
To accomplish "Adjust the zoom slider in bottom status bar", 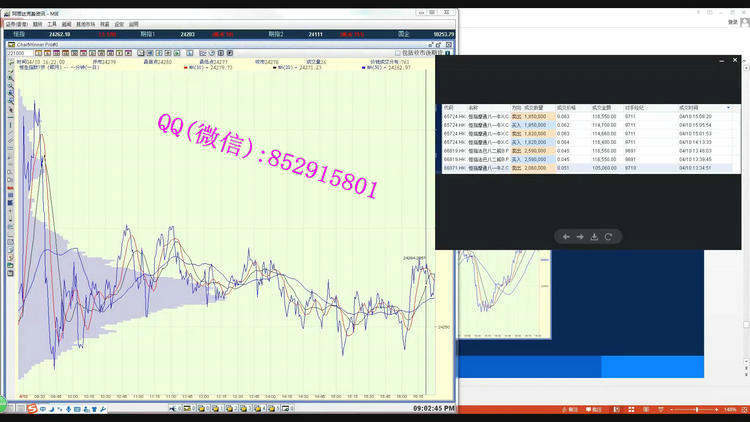I will 698,410.
